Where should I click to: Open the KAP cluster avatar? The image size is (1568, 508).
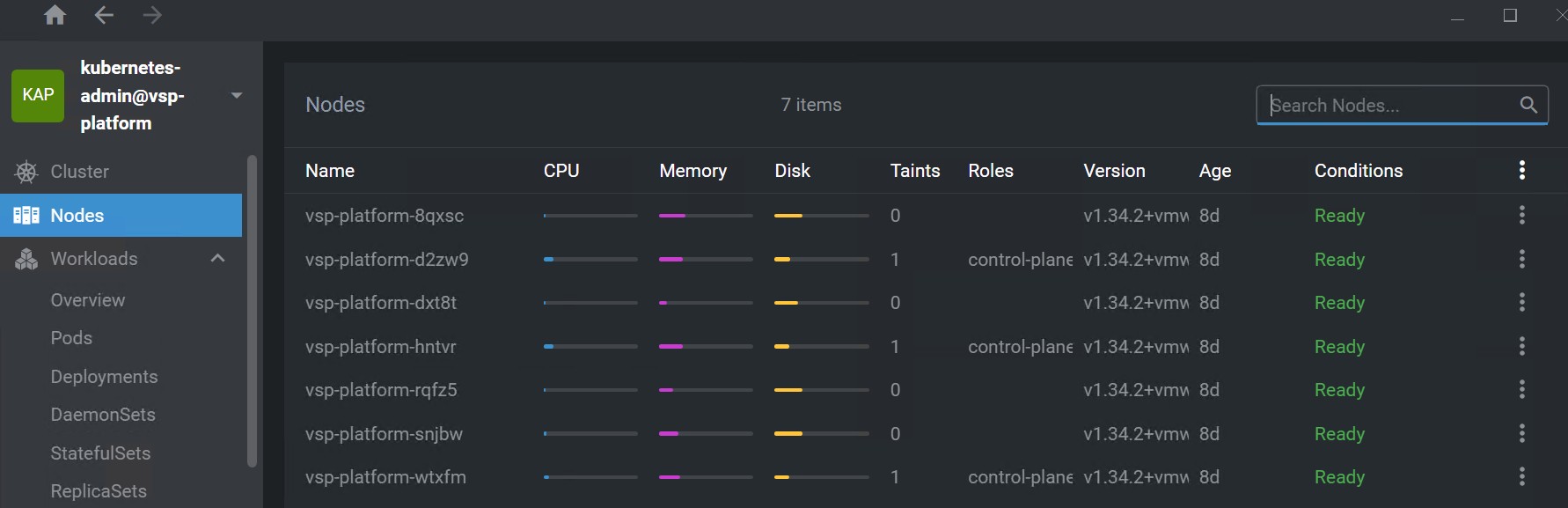[38, 95]
